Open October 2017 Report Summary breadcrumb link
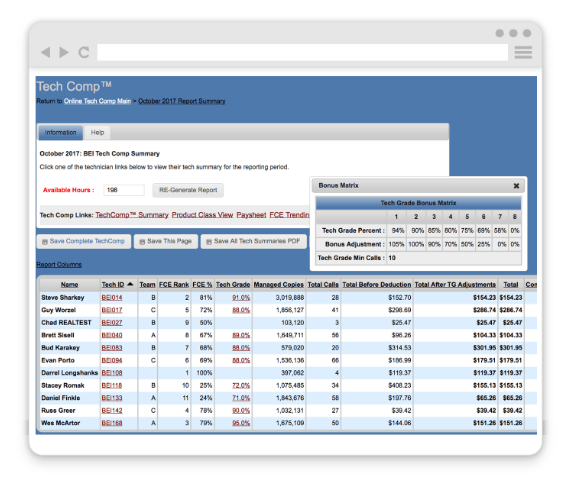The image size is (571, 501). (182, 101)
